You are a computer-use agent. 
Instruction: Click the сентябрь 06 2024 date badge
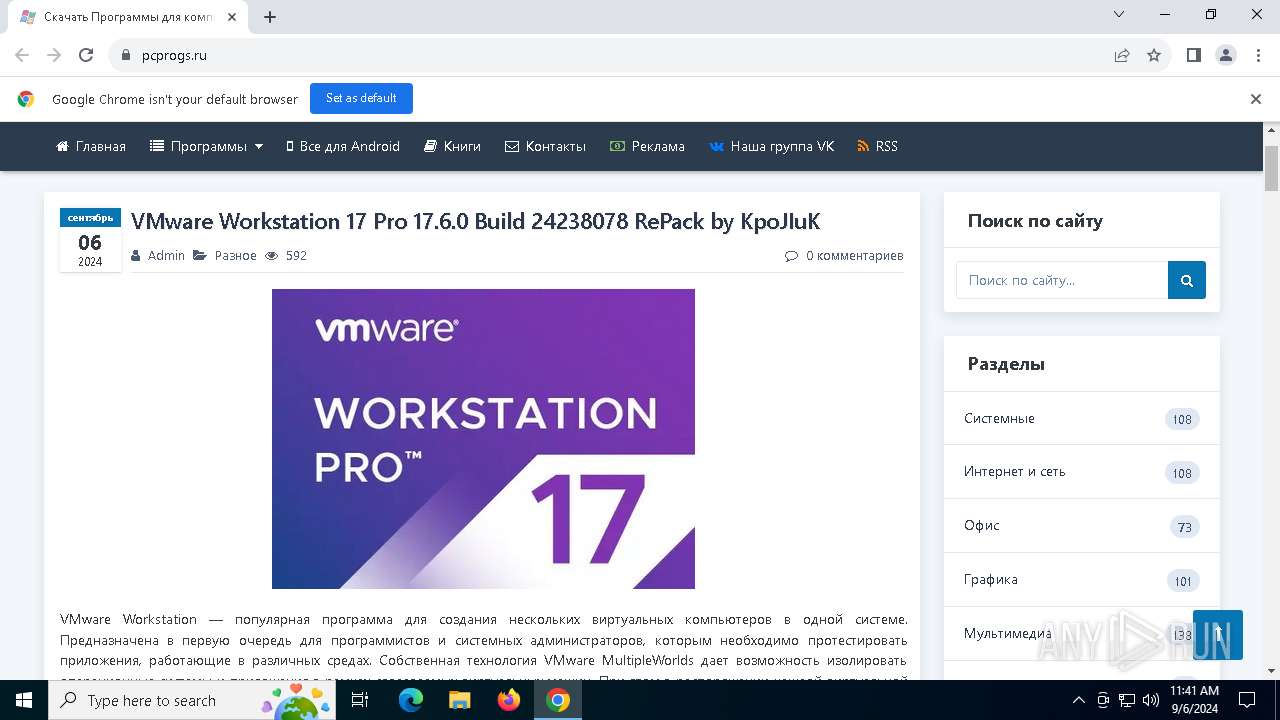pos(90,240)
